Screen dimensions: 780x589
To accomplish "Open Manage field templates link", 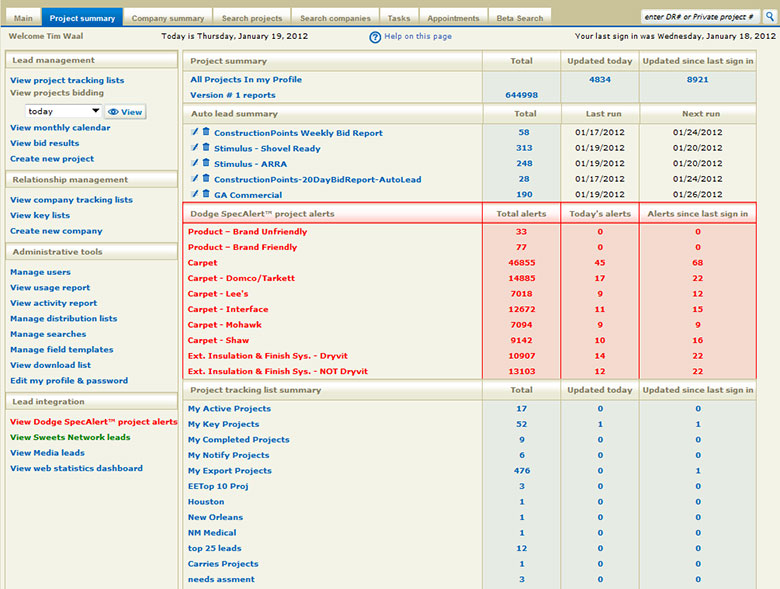I will [62, 349].
